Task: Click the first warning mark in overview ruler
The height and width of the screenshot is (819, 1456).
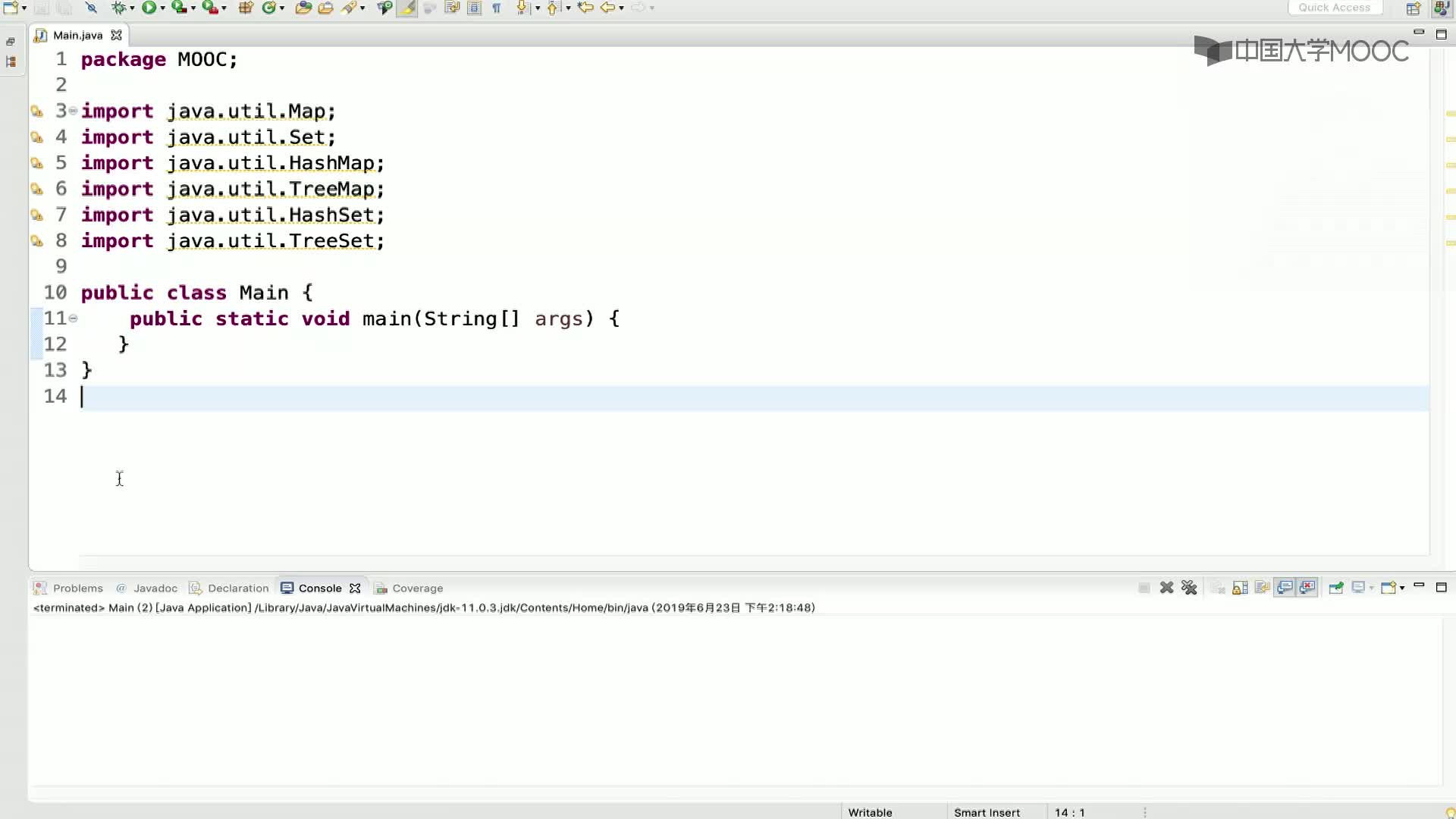Action: 1450,113
